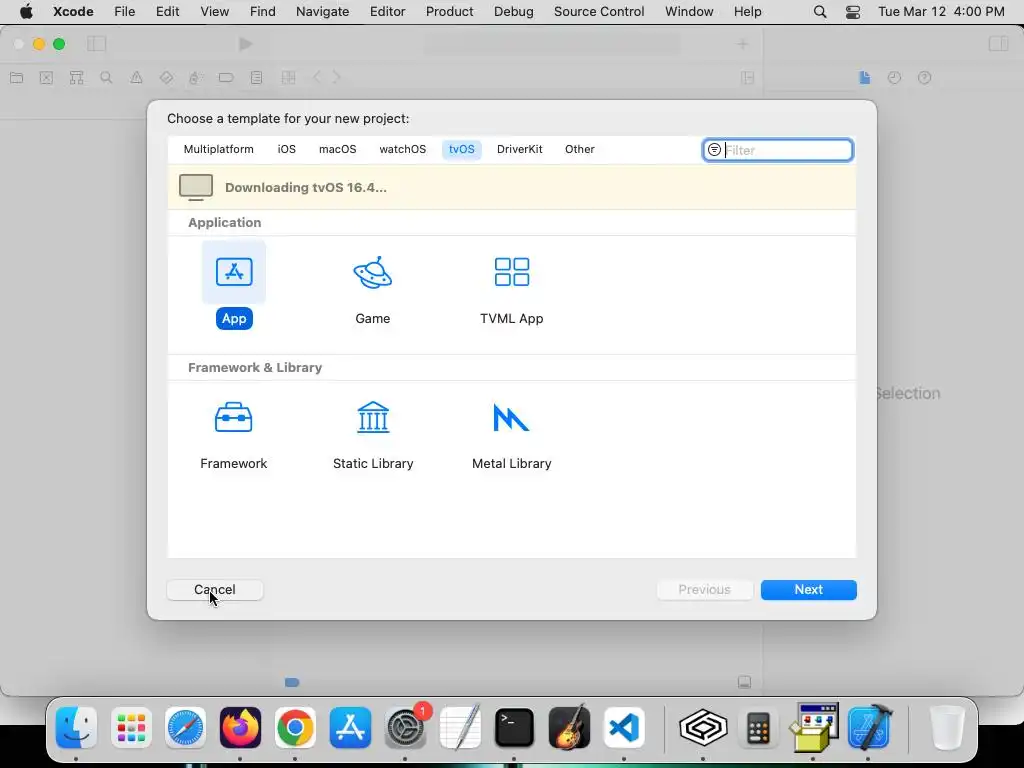The image size is (1024, 768).
Task: Show the Issue navigator warning icon
Action: [x=136, y=78]
